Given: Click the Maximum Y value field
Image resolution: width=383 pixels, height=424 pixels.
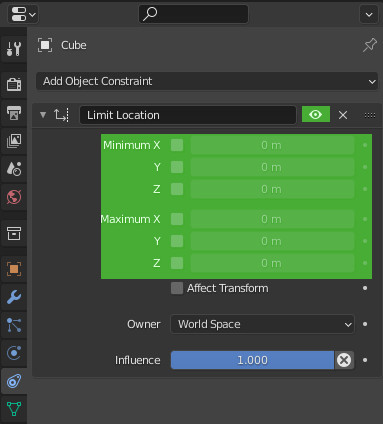Looking at the screenshot, I should [272, 241].
